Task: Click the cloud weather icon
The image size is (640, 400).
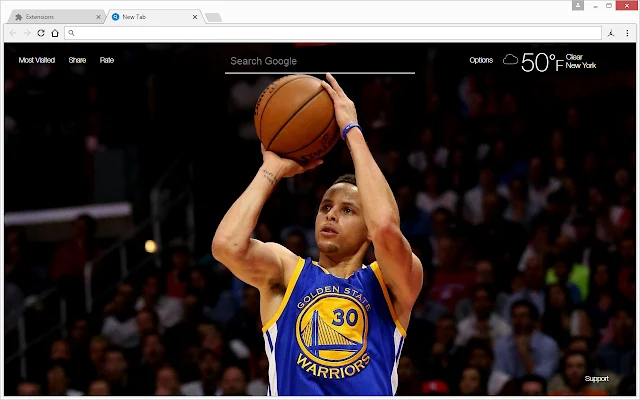Action: pos(510,60)
